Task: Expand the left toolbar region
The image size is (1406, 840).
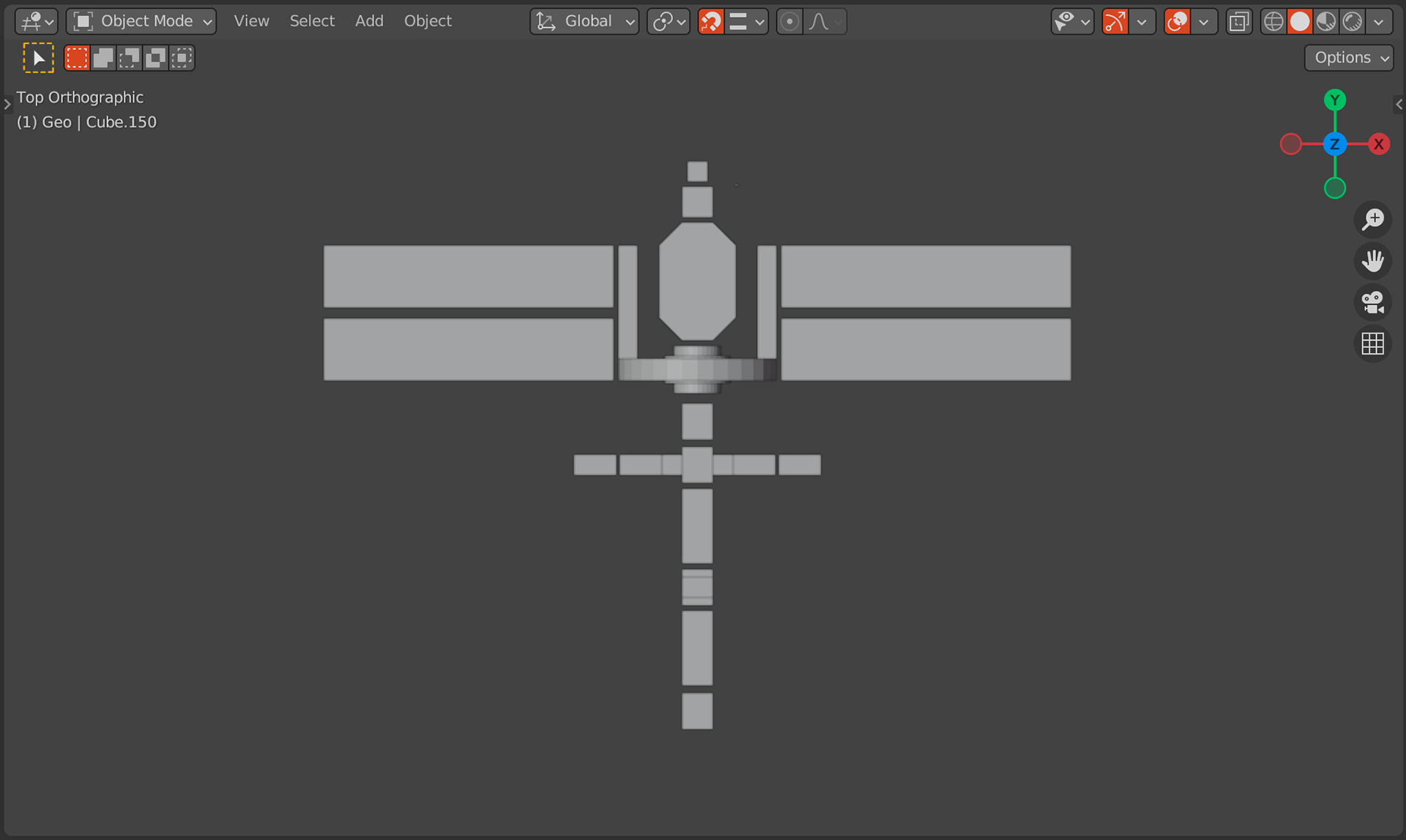Action: pos(7,104)
